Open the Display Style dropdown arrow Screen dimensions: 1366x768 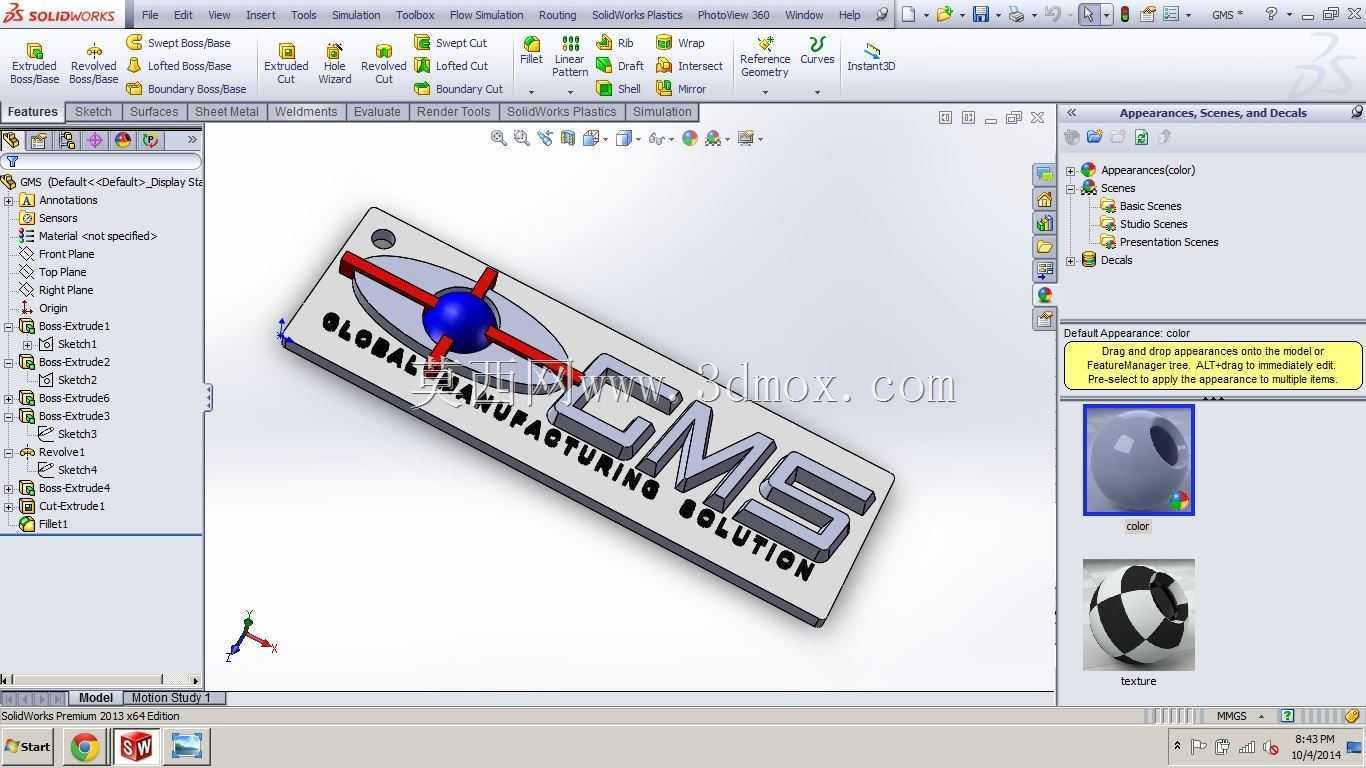point(638,139)
